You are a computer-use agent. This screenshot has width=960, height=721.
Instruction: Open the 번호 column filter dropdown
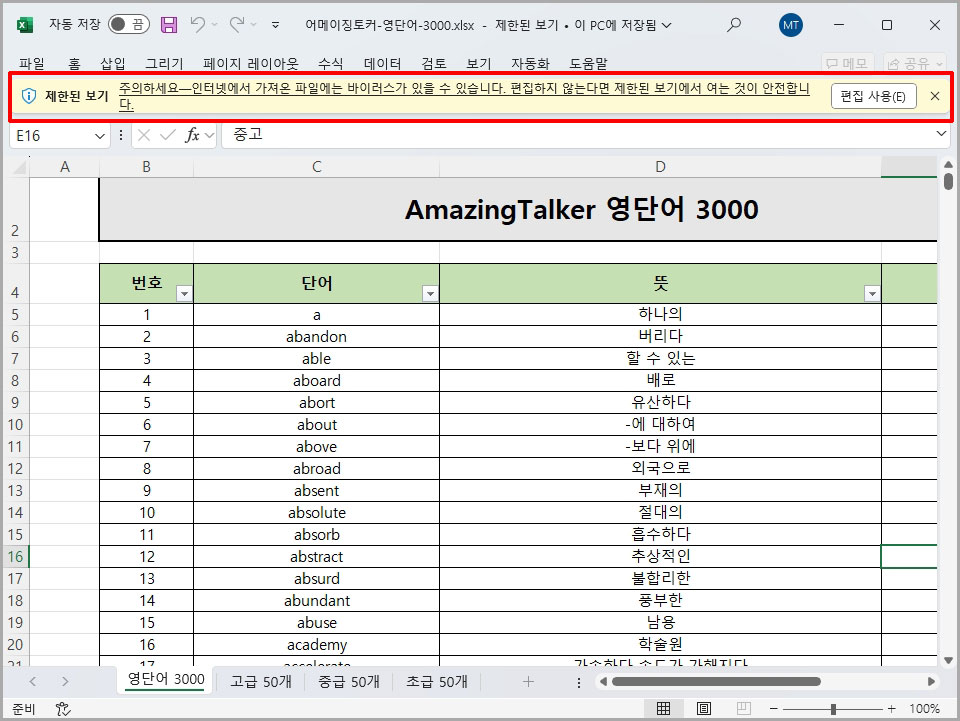[x=183, y=293]
